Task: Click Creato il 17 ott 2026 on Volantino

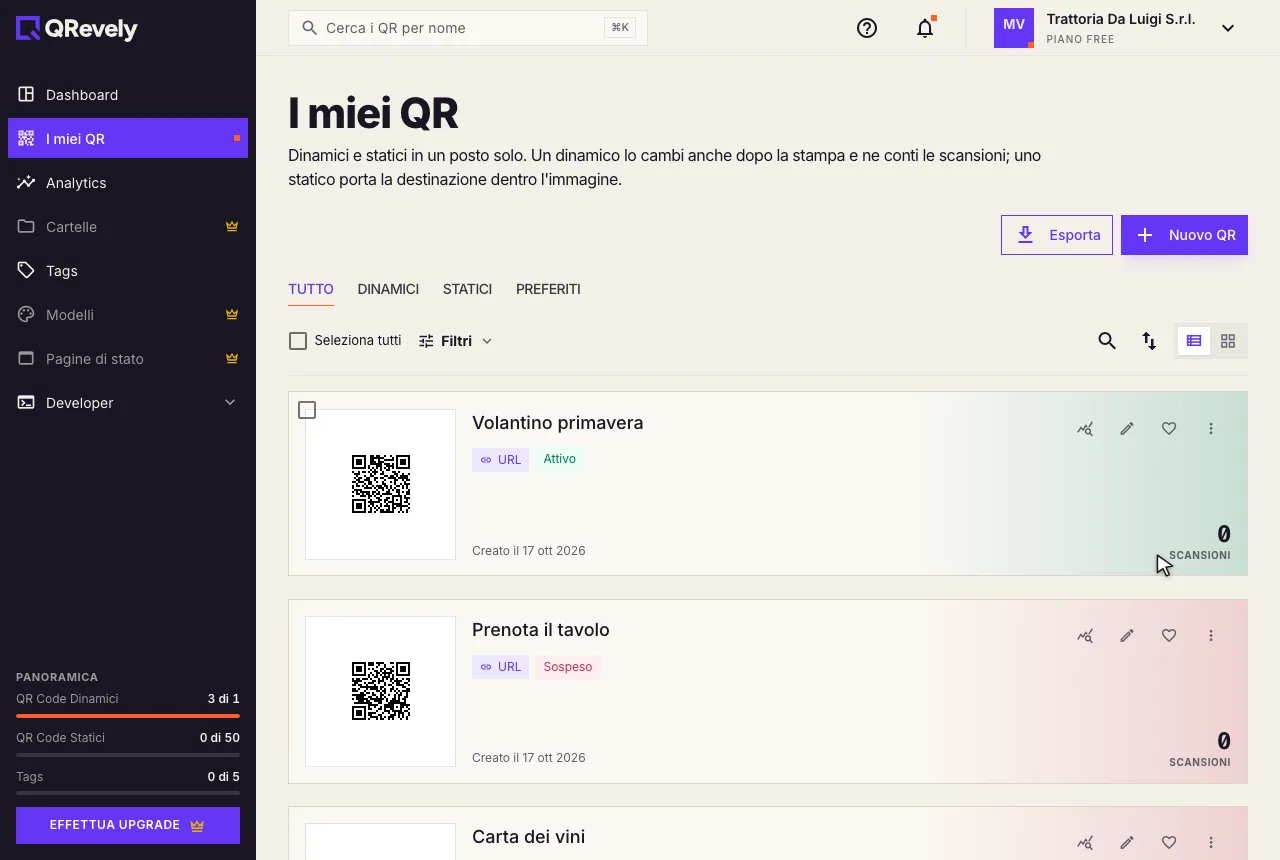Action: (529, 551)
